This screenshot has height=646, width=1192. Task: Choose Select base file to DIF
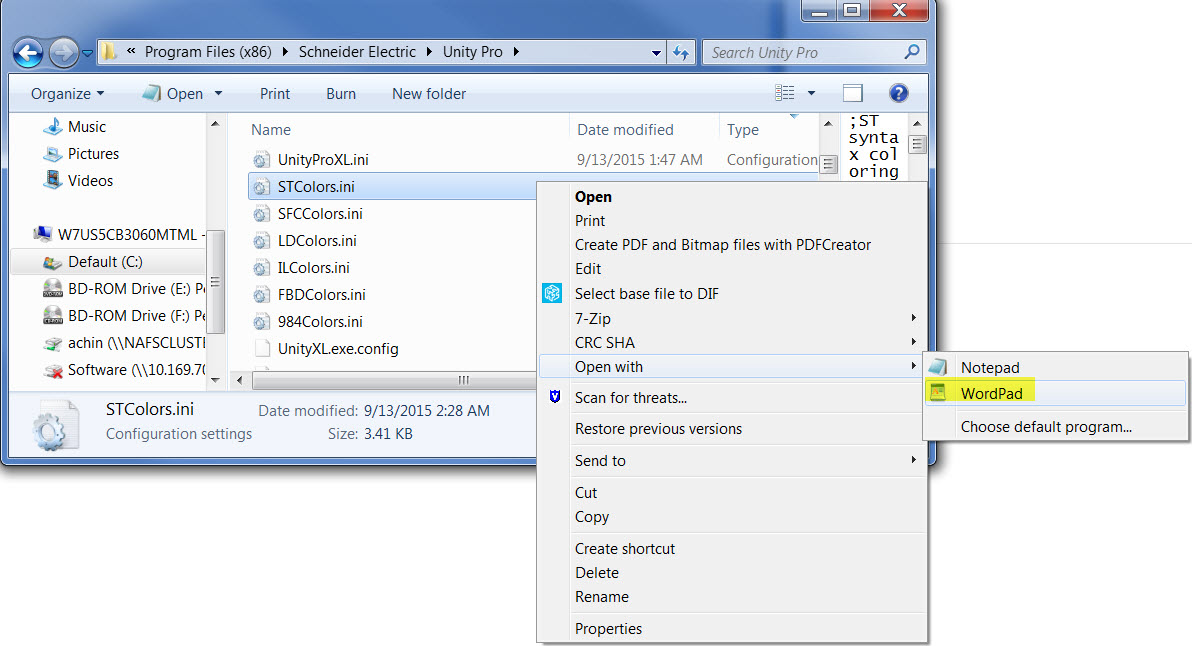pyautogui.click(x=647, y=293)
